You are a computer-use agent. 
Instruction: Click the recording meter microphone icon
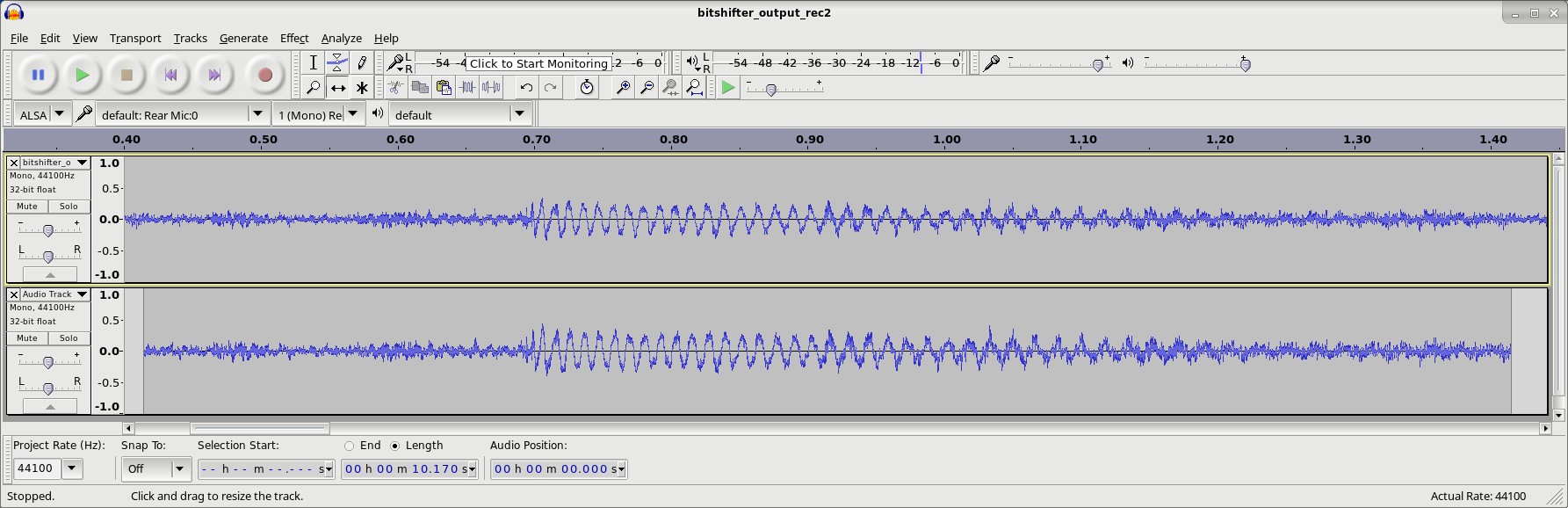coord(395,63)
